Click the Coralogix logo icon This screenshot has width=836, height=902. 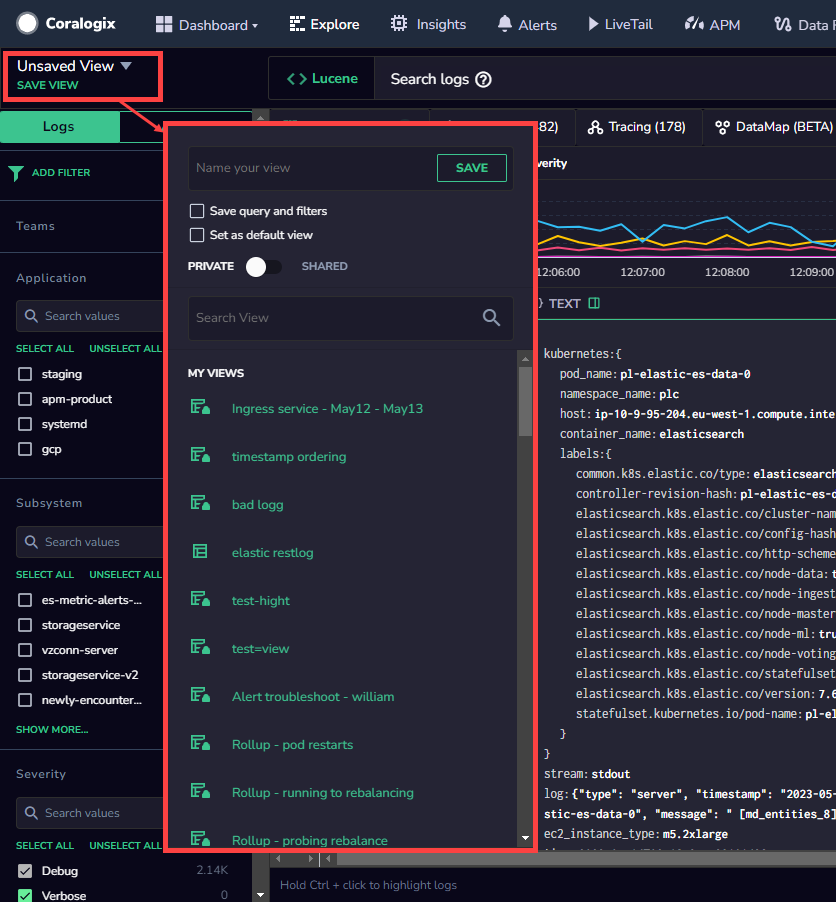tap(27, 24)
